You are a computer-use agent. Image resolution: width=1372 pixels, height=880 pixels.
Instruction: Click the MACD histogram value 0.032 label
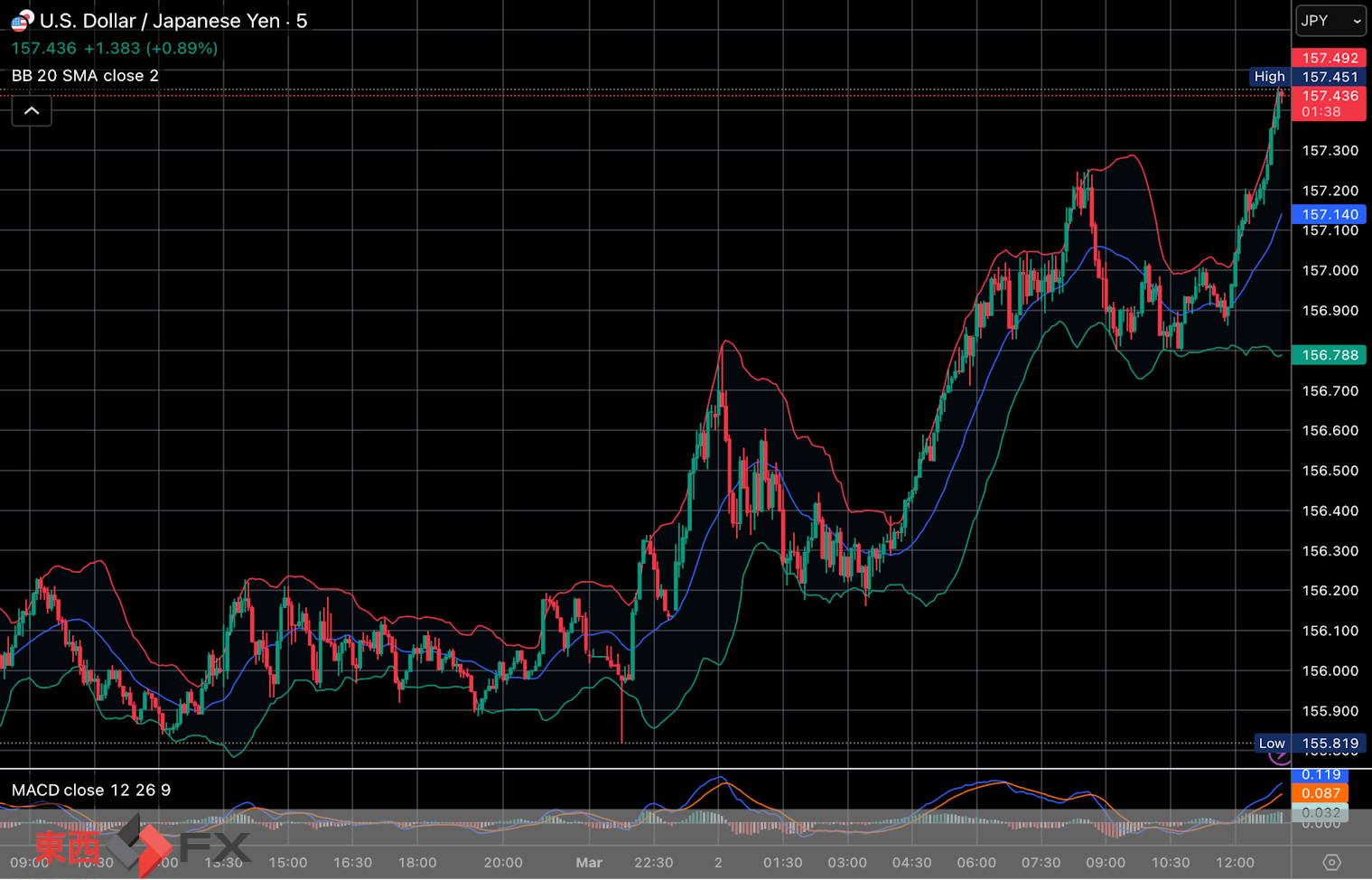pos(1320,812)
